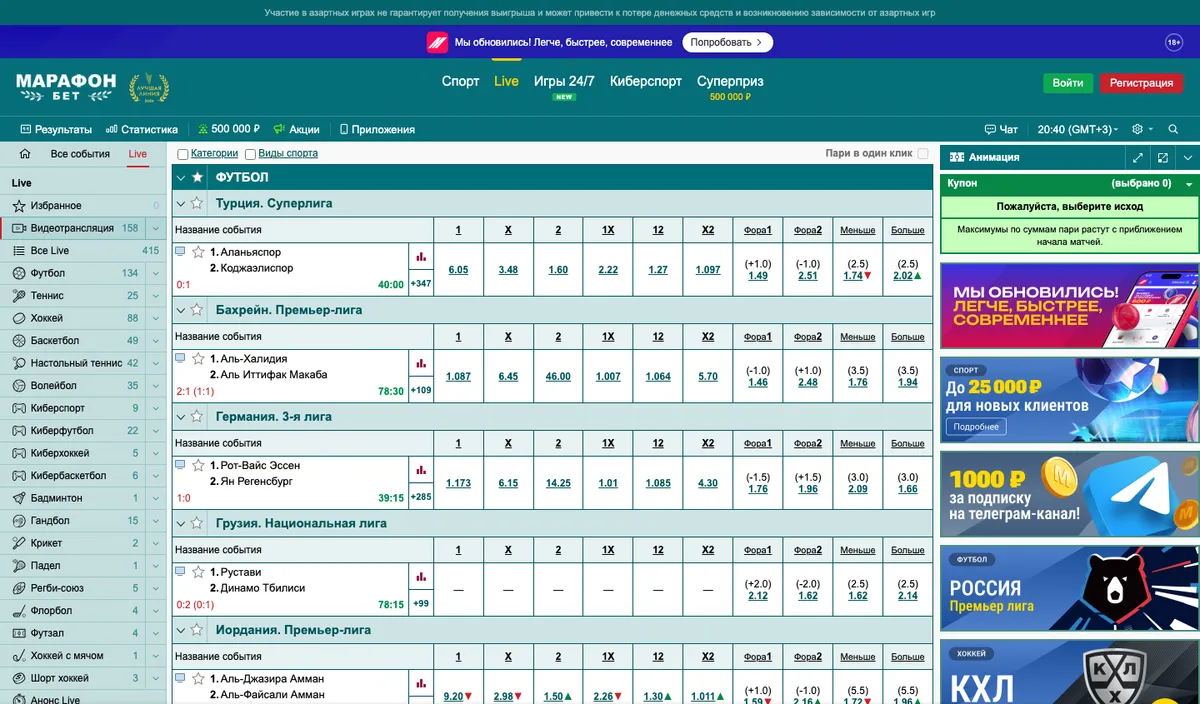Select the Баскетбол sport icon
This screenshot has height=704, width=1200.
pyautogui.click(x=19, y=340)
